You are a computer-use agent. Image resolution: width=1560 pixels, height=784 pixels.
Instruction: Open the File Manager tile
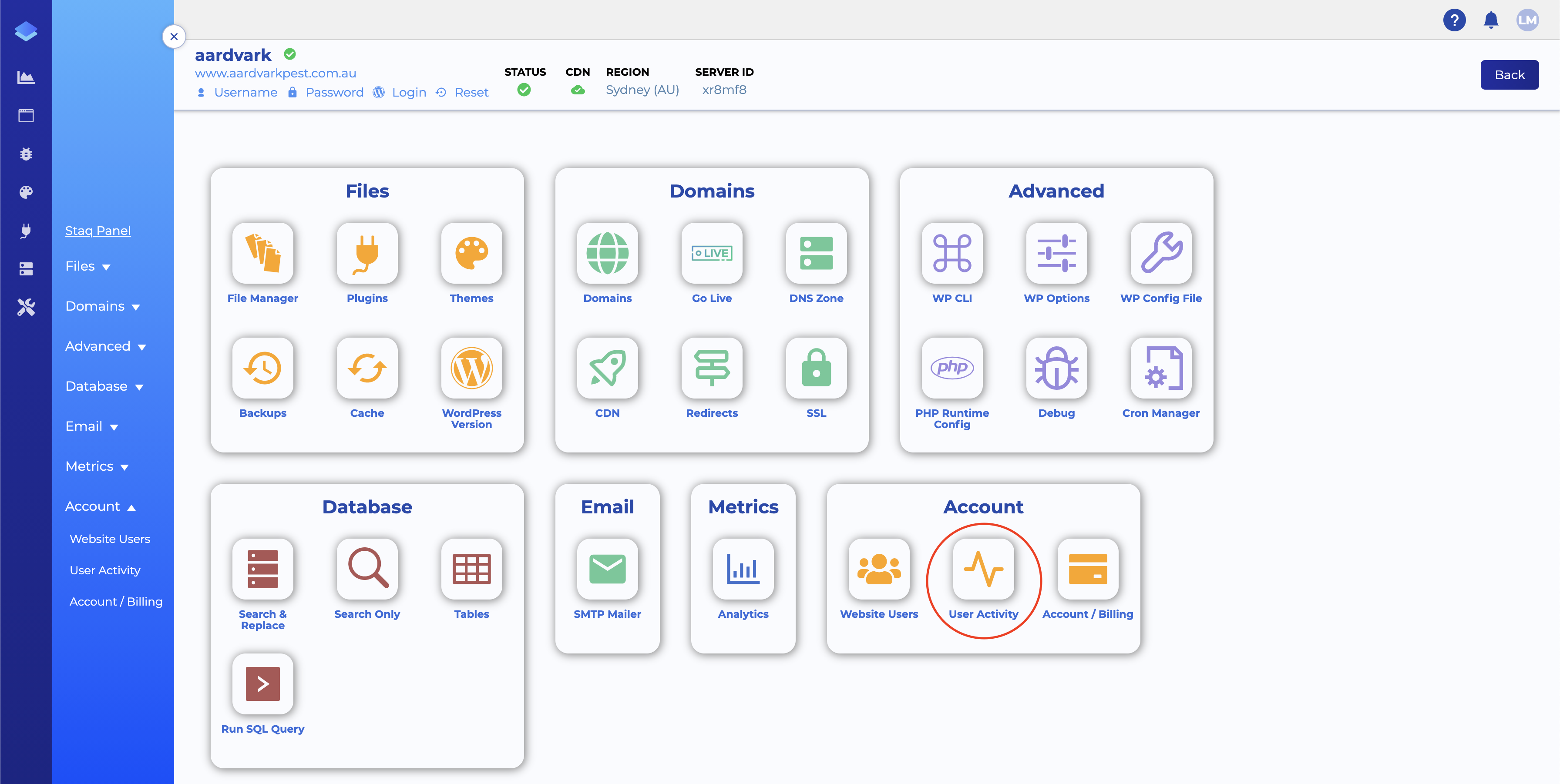coord(262,253)
